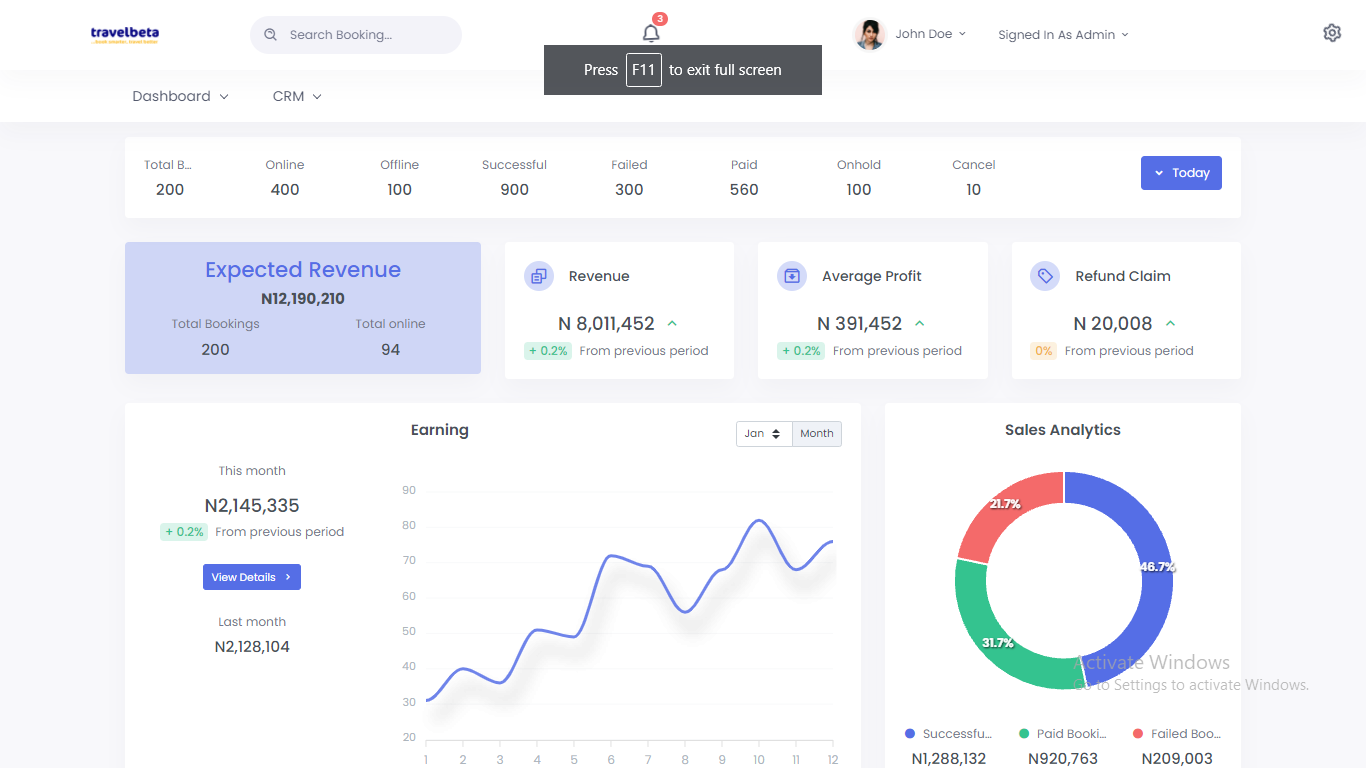Image resolution: width=1366 pixels, height=768 pixels.
Task: Click the Refund Claim tag icon
Action: pos(1045,276)
